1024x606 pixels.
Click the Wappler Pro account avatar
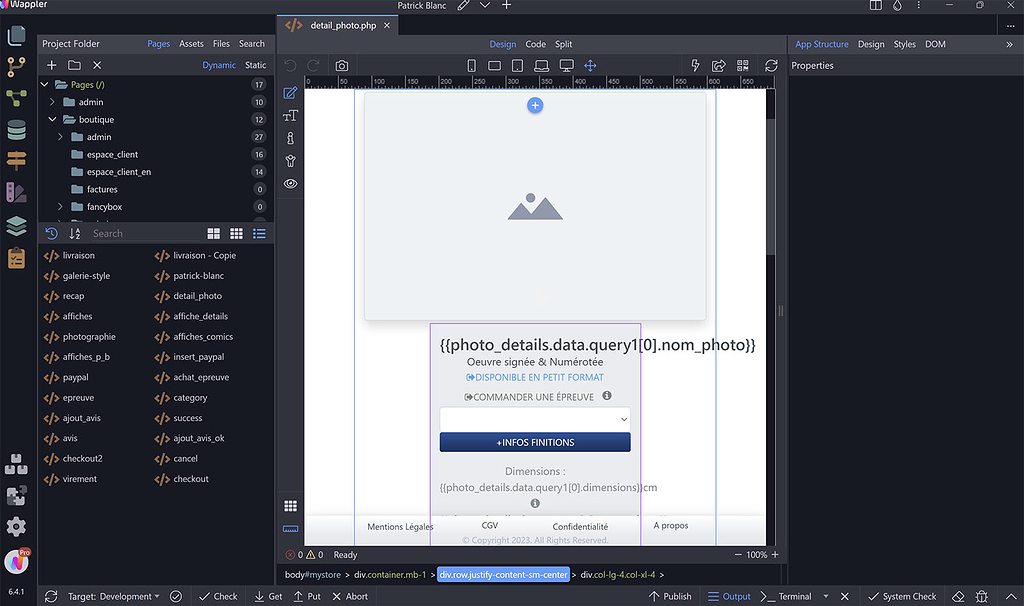16,560
